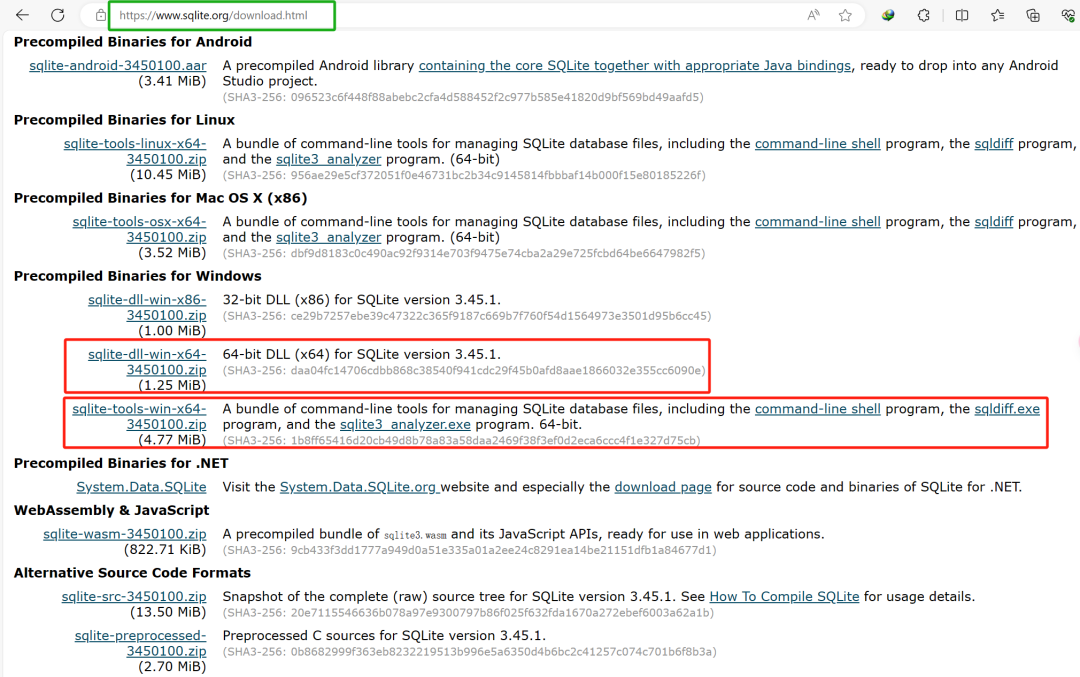Open sqldiff link in Linux section
Image resolution: width=1080 pixels, height=677 pixels.
click(x=994, y=143)
